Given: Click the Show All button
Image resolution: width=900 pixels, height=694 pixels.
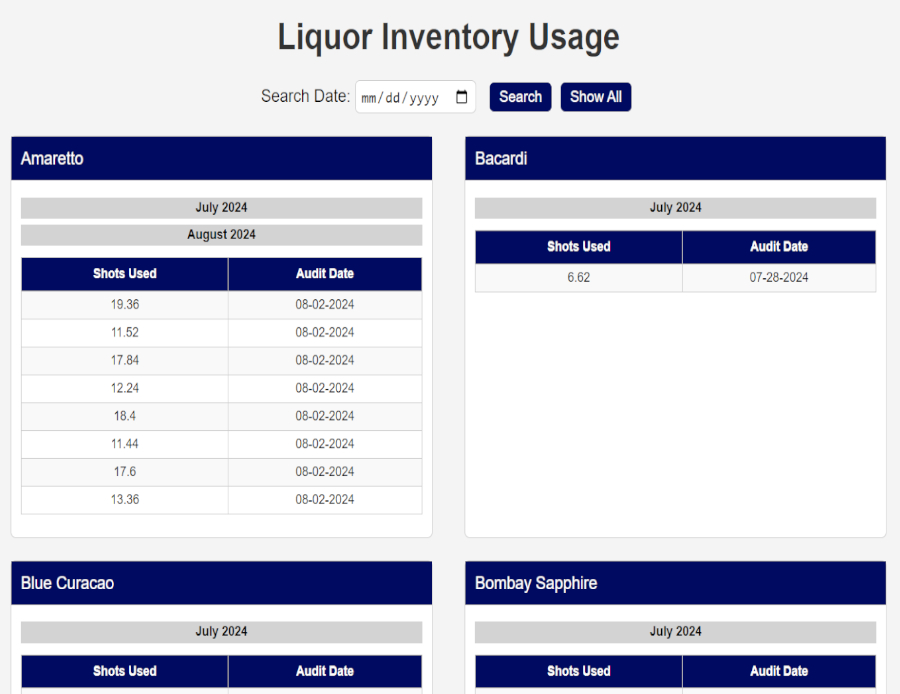Looking at the screenshot, I should click(x=595, y=97).
